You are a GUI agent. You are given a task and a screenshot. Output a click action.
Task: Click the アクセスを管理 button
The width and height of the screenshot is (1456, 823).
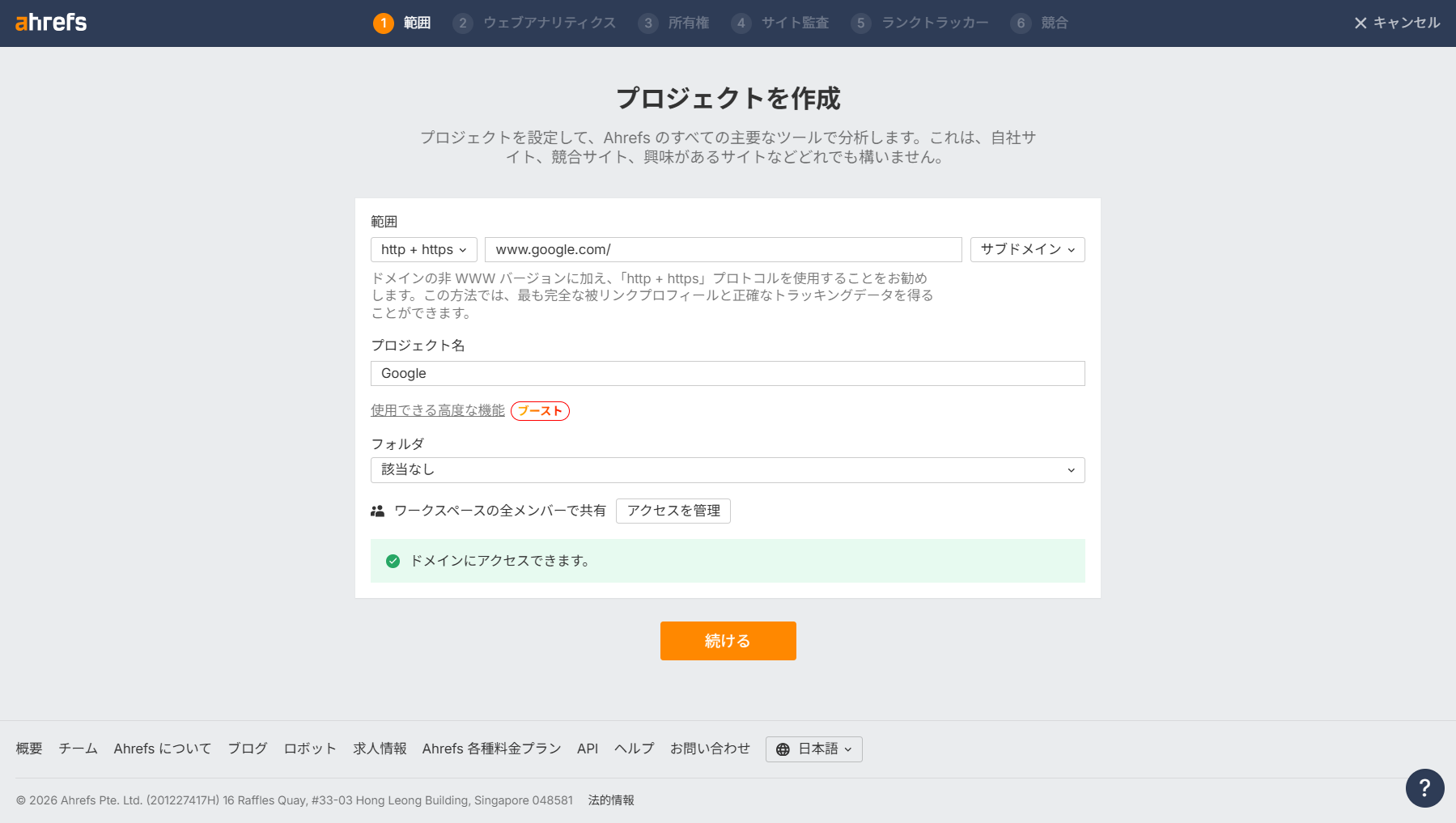[673, 511]
